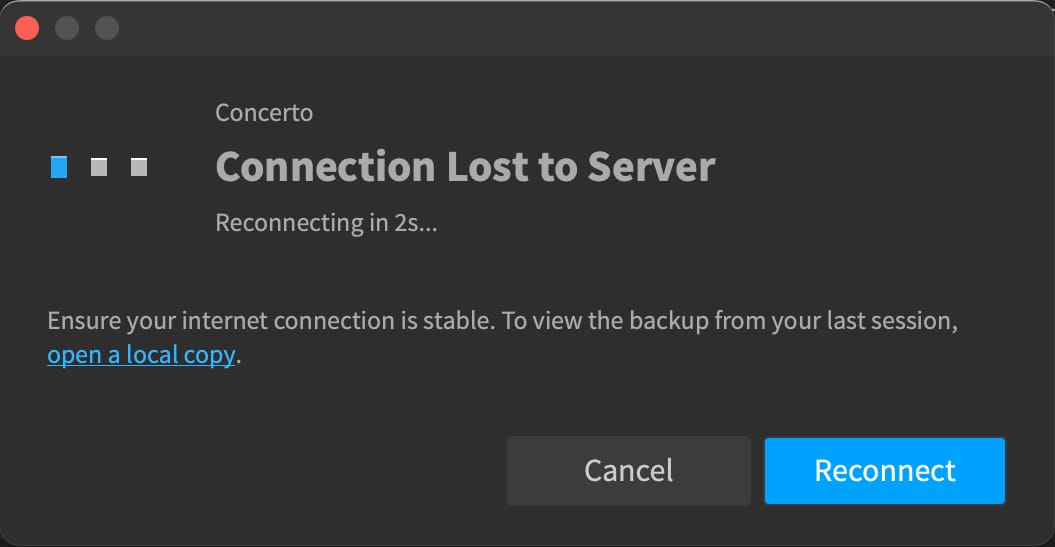
Task: Click the disabled zoom window button
Action: (107, 28)
